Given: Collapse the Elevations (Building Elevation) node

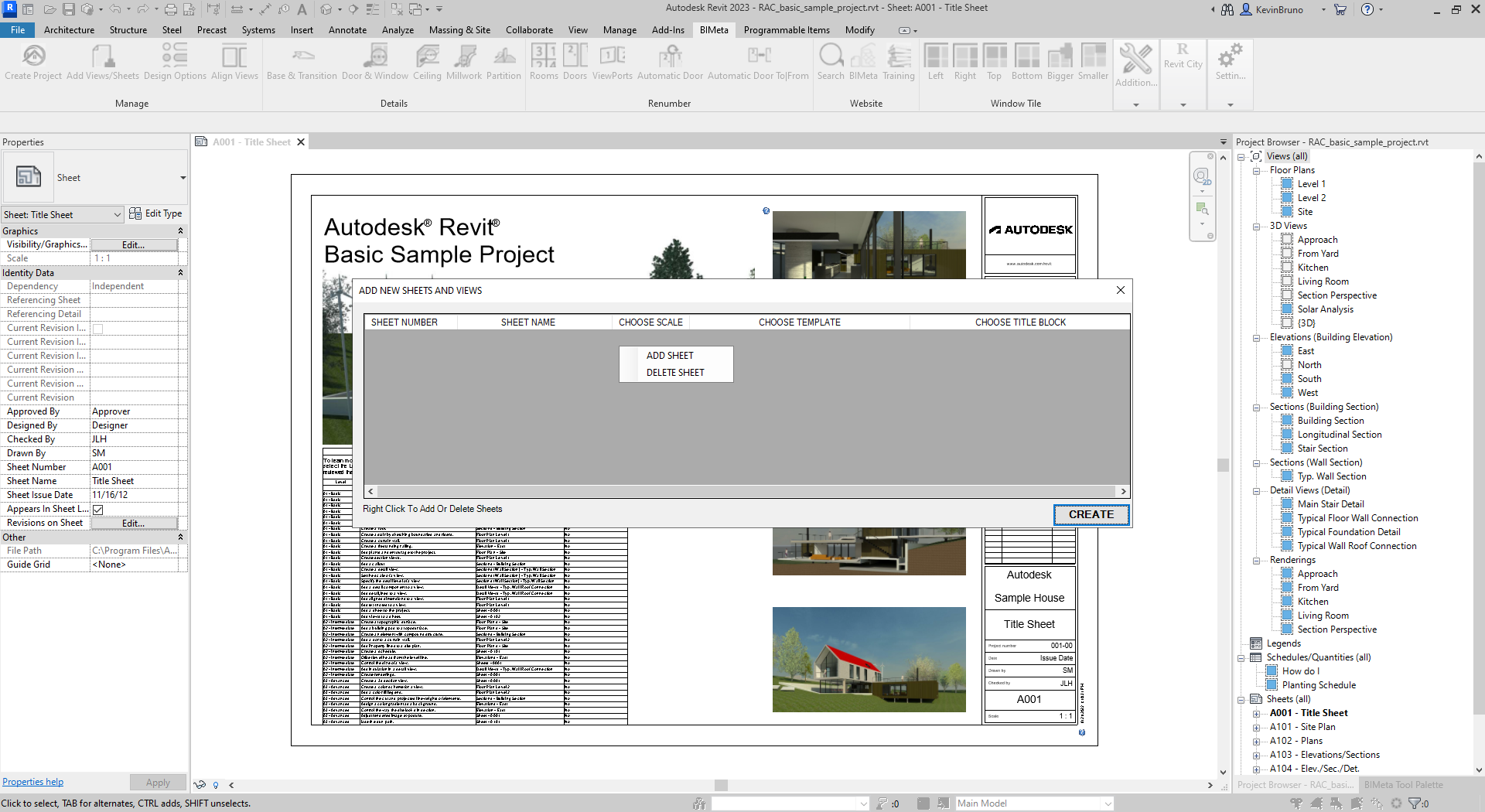Looking at the screenshot, I should pos(1257,338).
